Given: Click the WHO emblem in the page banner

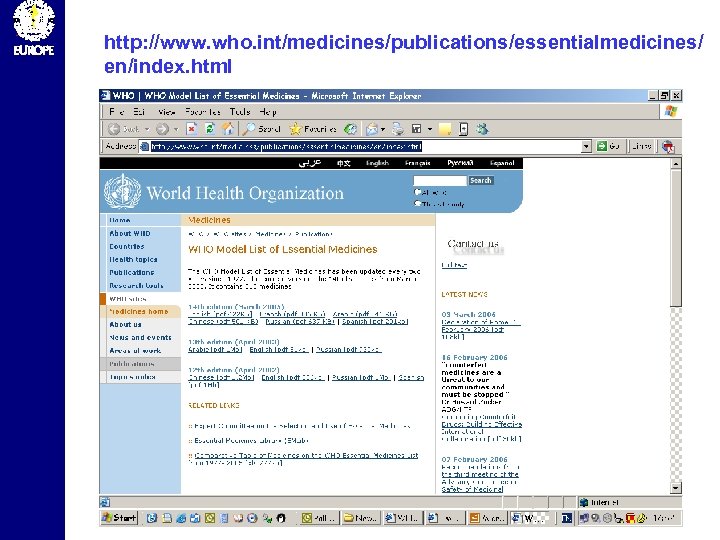Looking at the screenshot, I should pos(122,191).
